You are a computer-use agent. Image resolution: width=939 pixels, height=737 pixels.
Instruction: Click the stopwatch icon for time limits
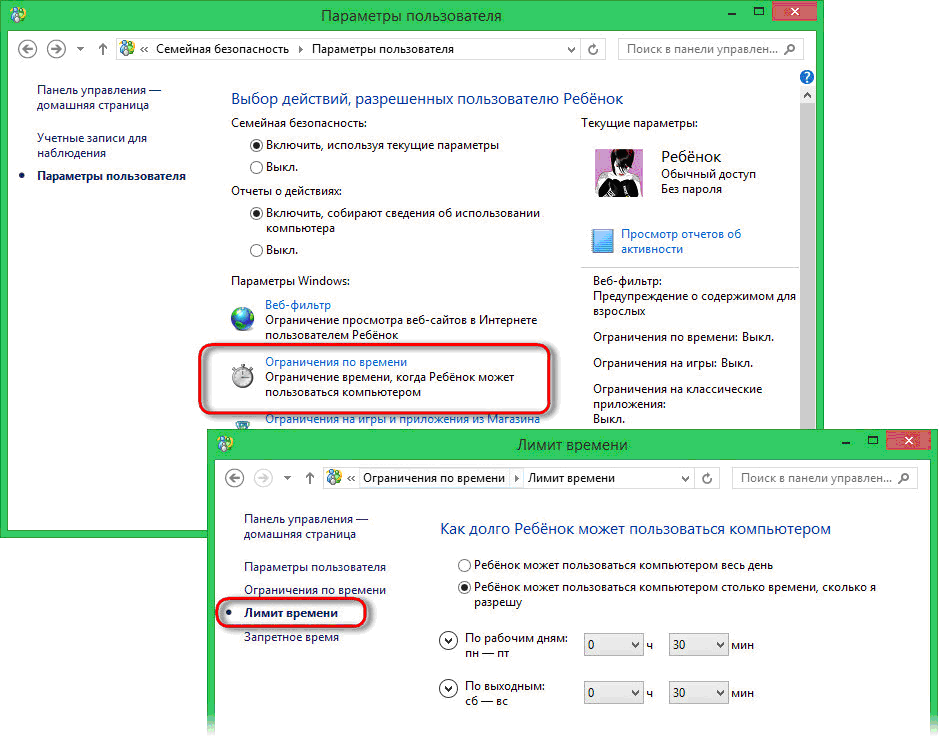[243, 376]
